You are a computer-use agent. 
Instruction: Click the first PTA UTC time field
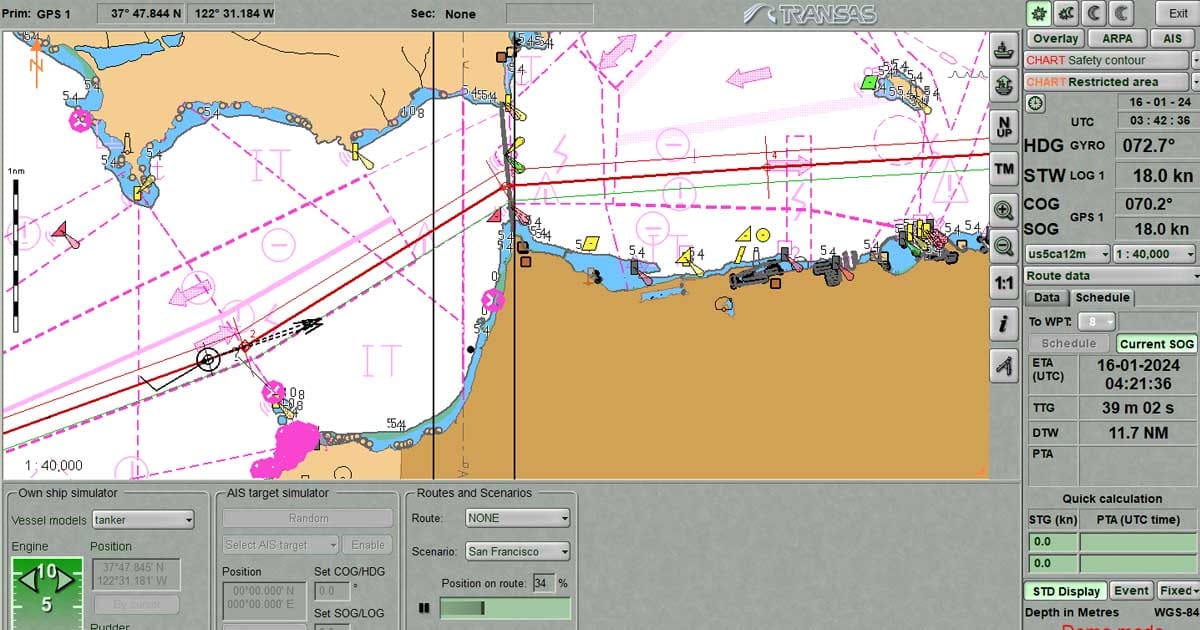tap(1138, 542)
